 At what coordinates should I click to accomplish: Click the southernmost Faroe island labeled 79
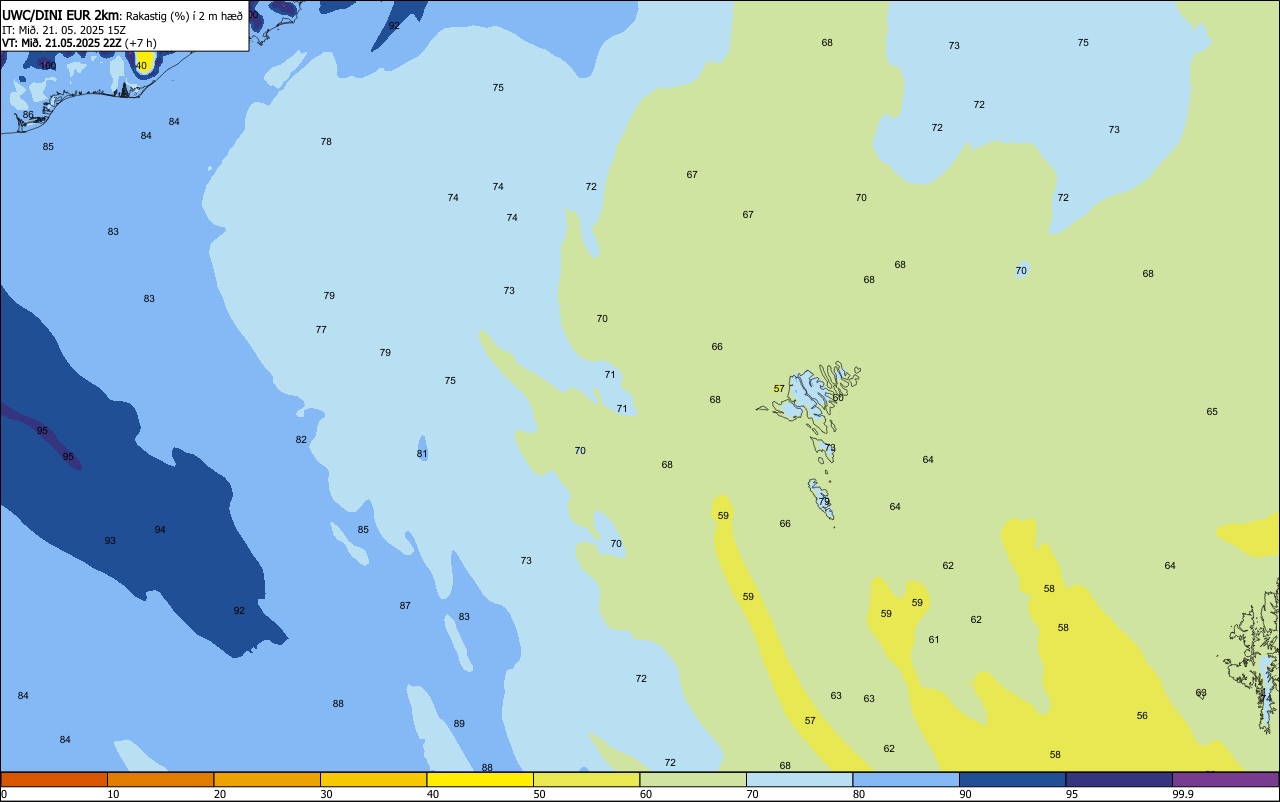pyautogui.click(x=822, y=499)
